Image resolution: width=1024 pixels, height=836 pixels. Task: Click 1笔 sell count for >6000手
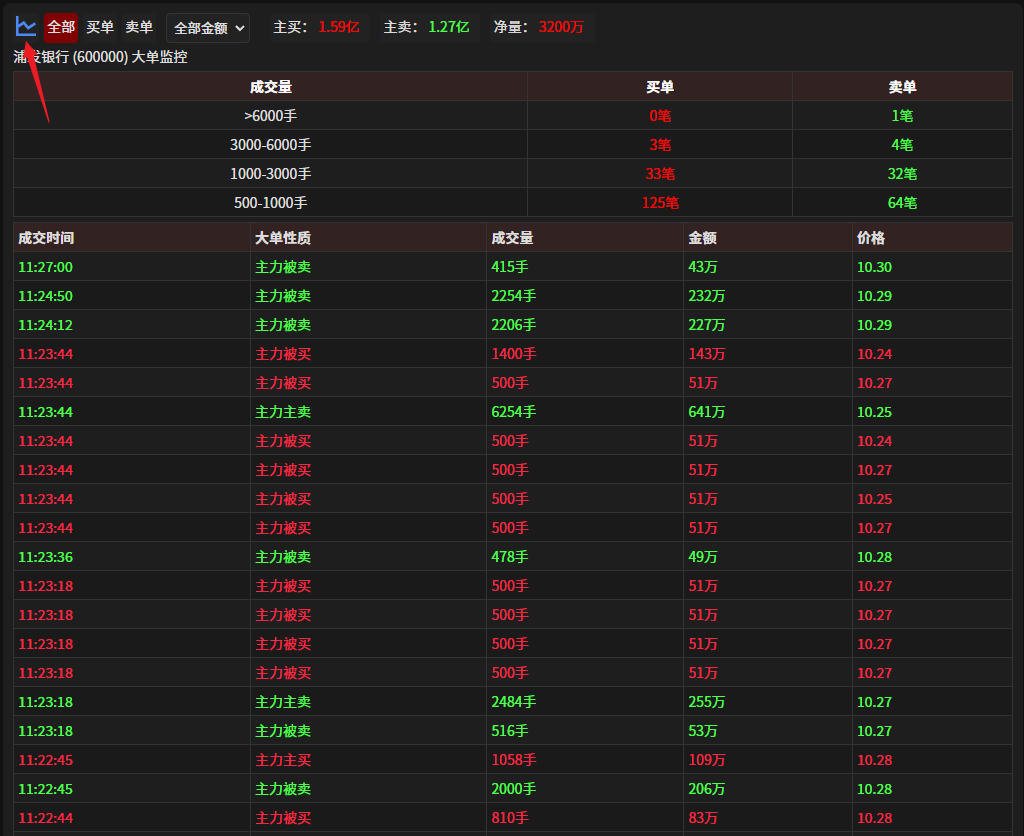[902, 116]
